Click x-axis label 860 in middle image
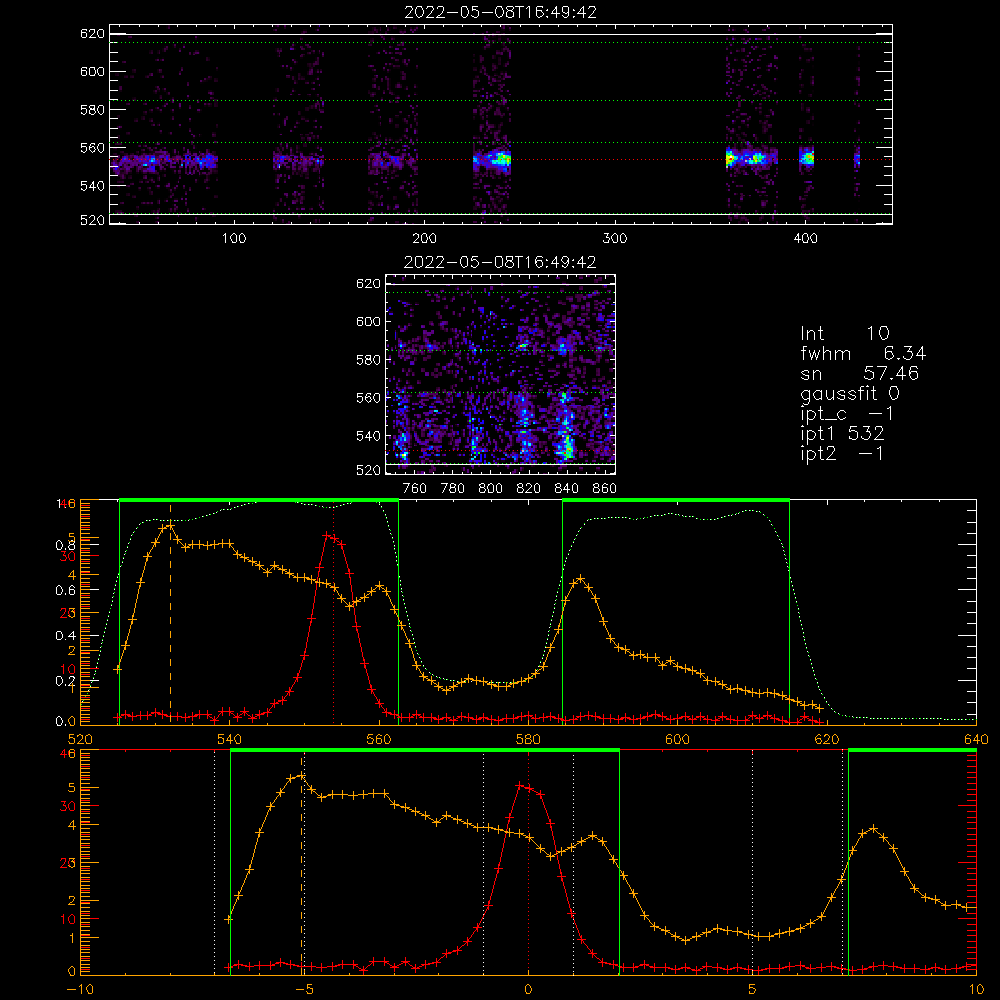 click(x=605, y=489)
